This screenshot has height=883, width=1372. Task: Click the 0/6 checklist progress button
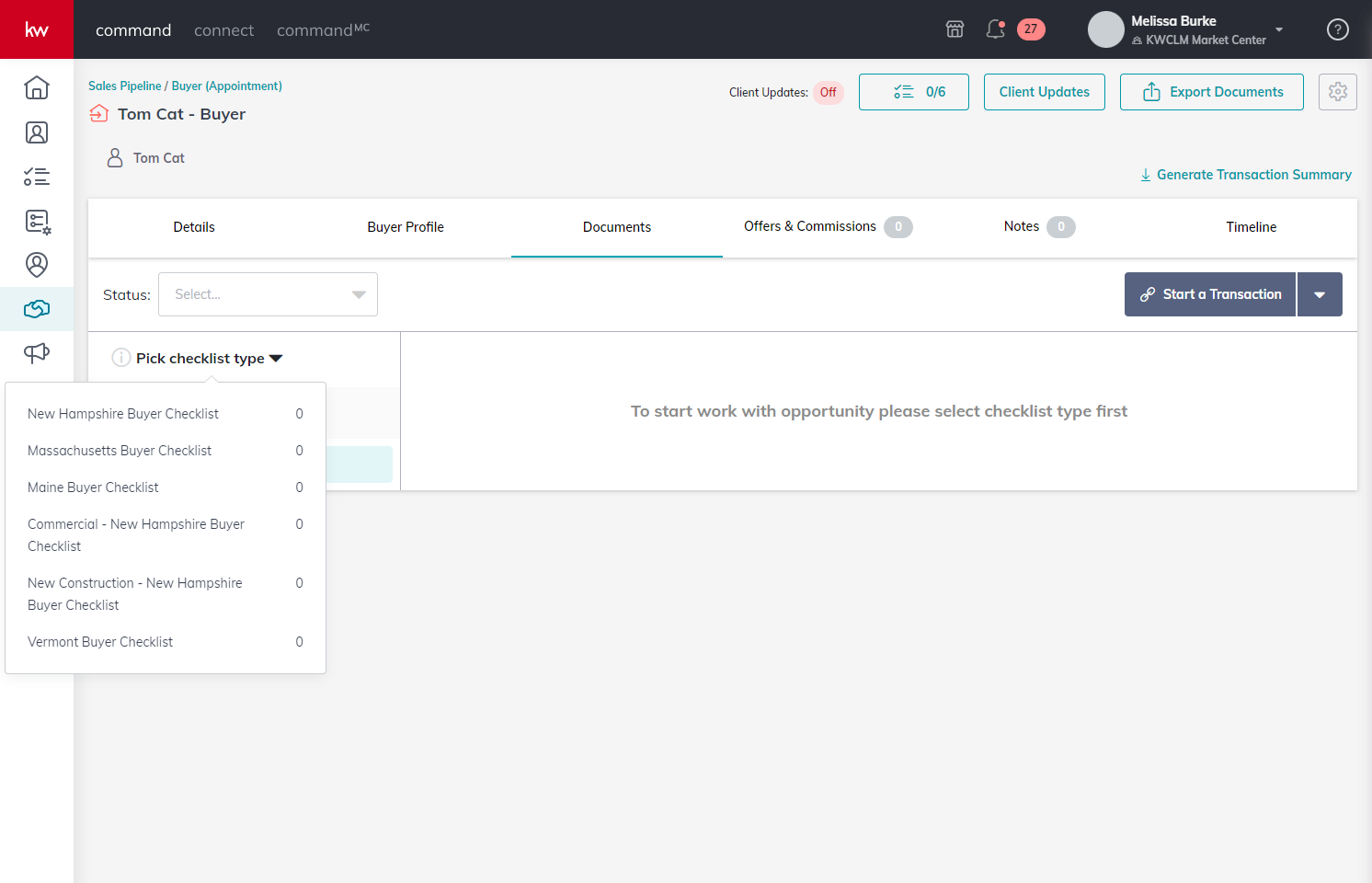point(914,92)
